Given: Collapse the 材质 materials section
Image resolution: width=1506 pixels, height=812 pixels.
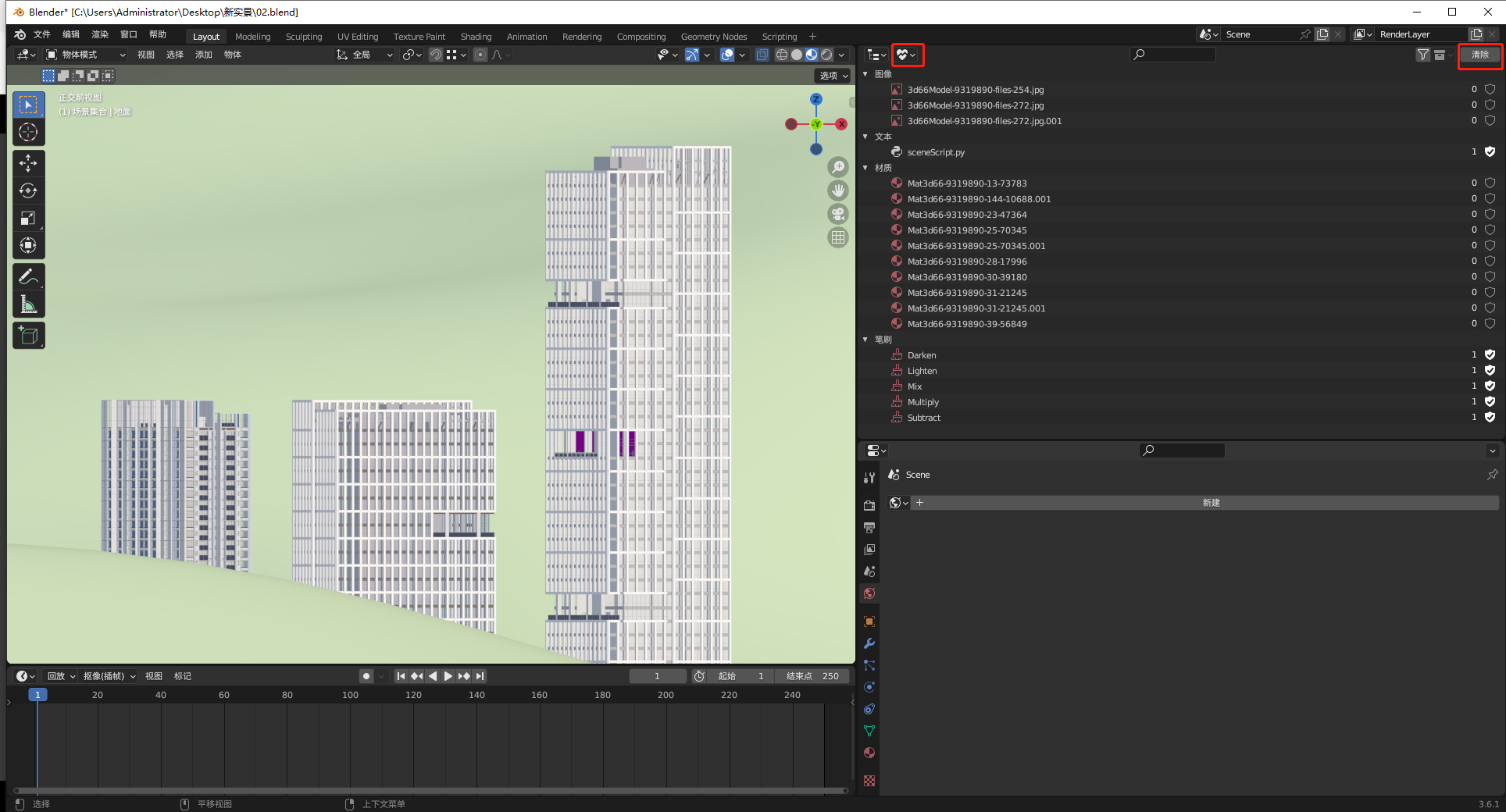Looking at the screenshot, I should pyautogui.click(x=865, y=168).
